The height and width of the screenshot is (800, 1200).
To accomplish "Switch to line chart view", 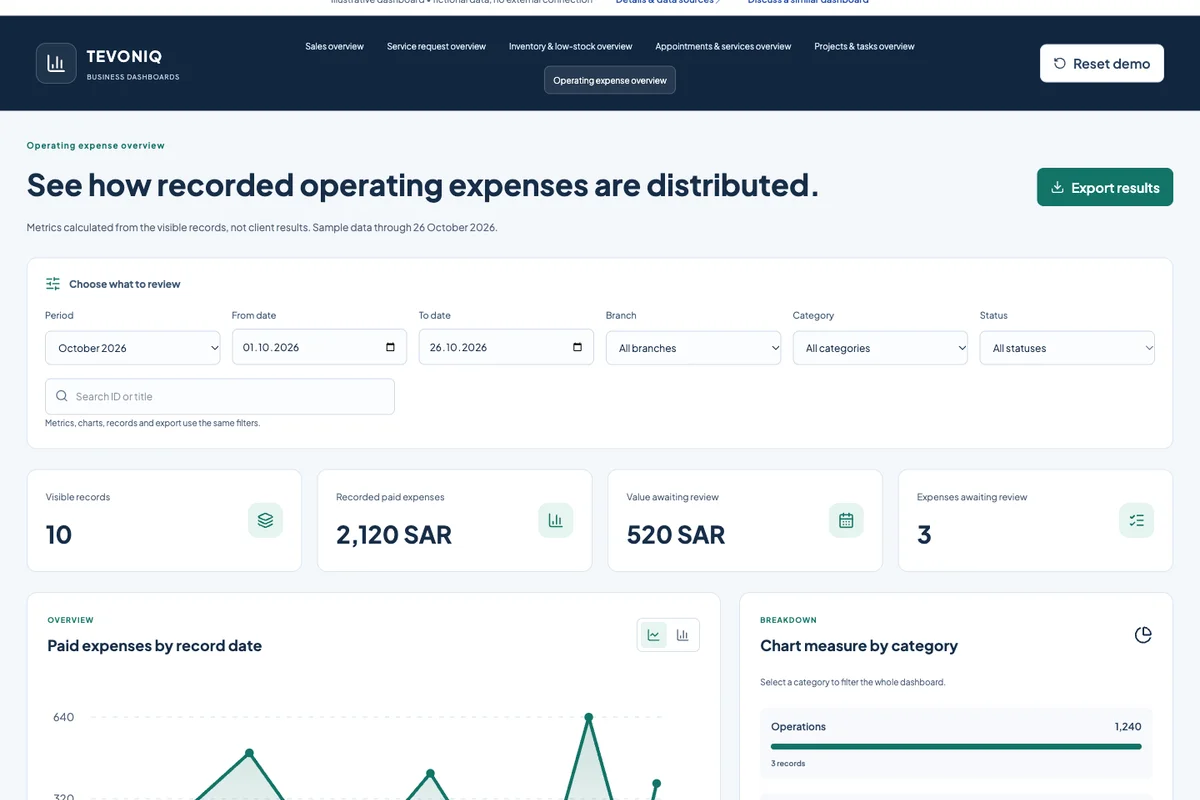I will (654, 635).
